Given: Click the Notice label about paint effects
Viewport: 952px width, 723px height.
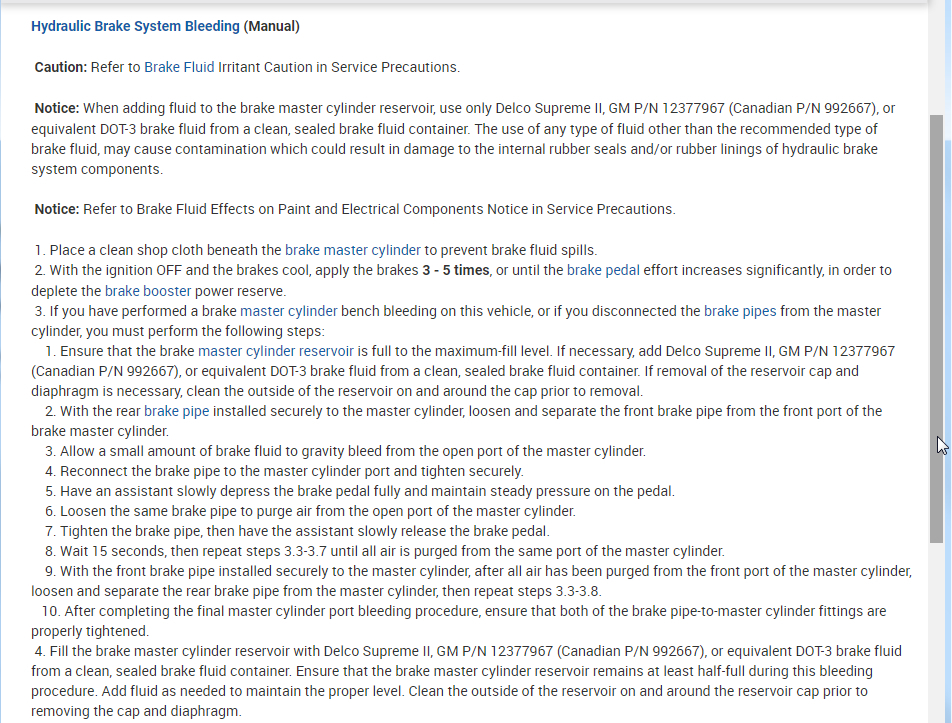Looking at the screenshot, I should (57, 209).
